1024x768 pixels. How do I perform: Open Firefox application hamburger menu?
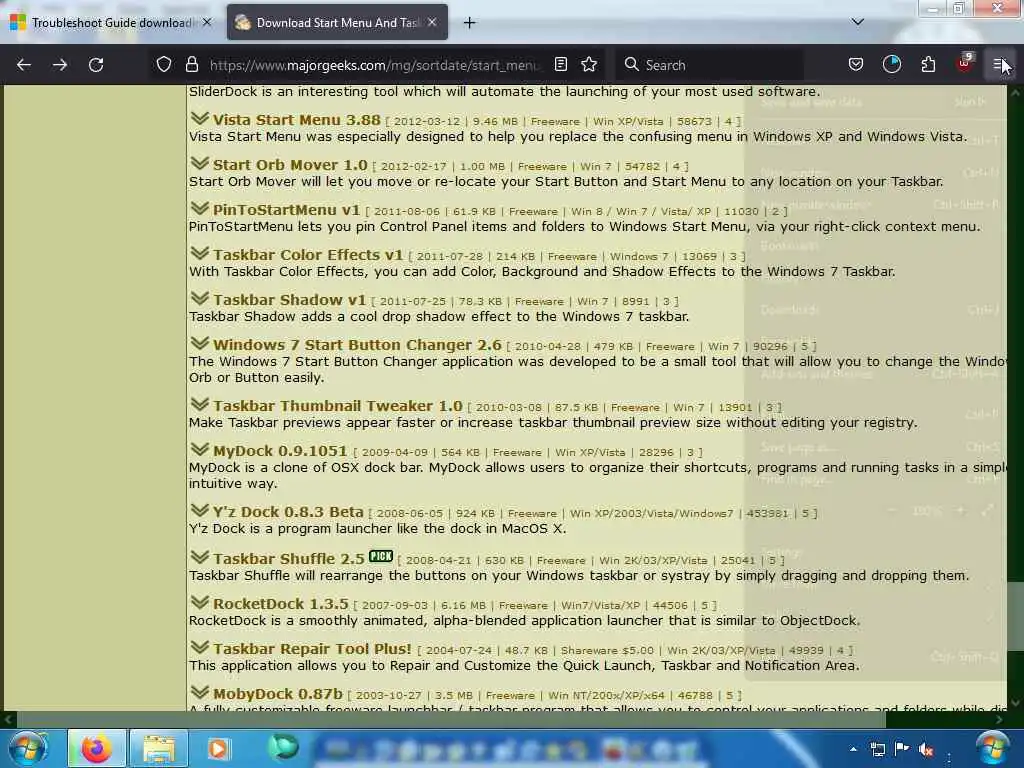click(1000, 65)
